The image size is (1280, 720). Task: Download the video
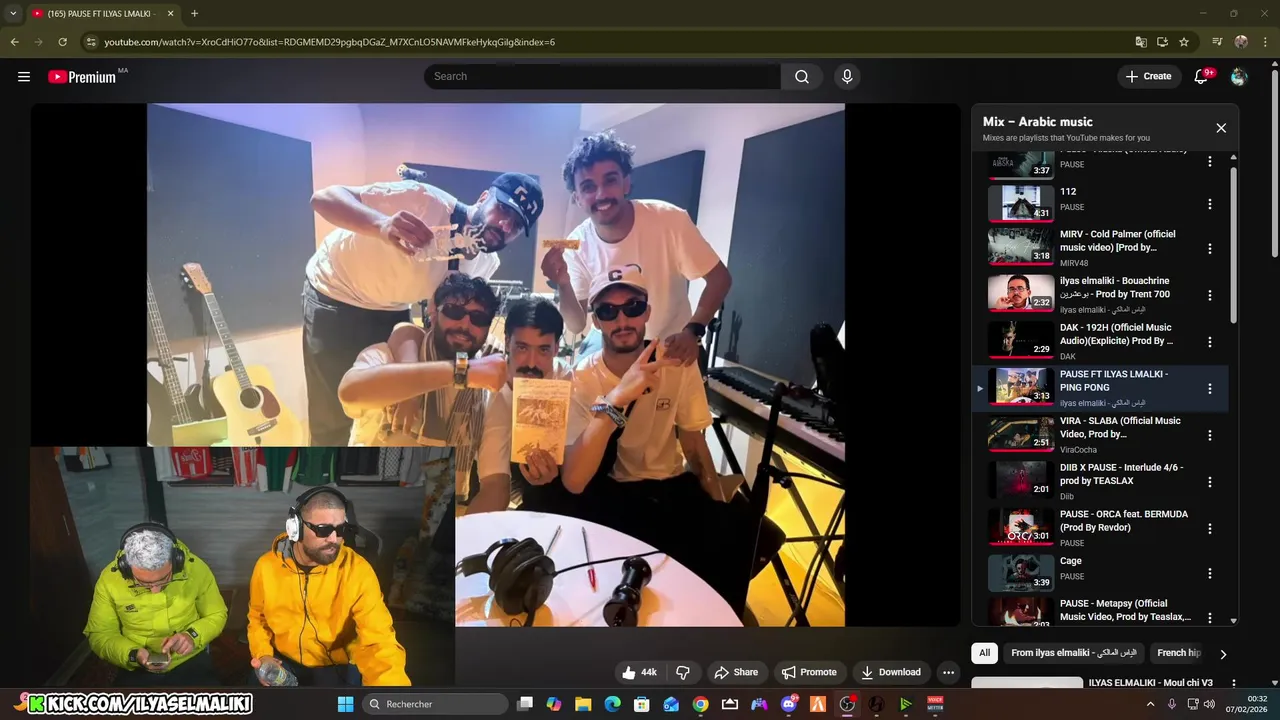(x=890, y=672)
